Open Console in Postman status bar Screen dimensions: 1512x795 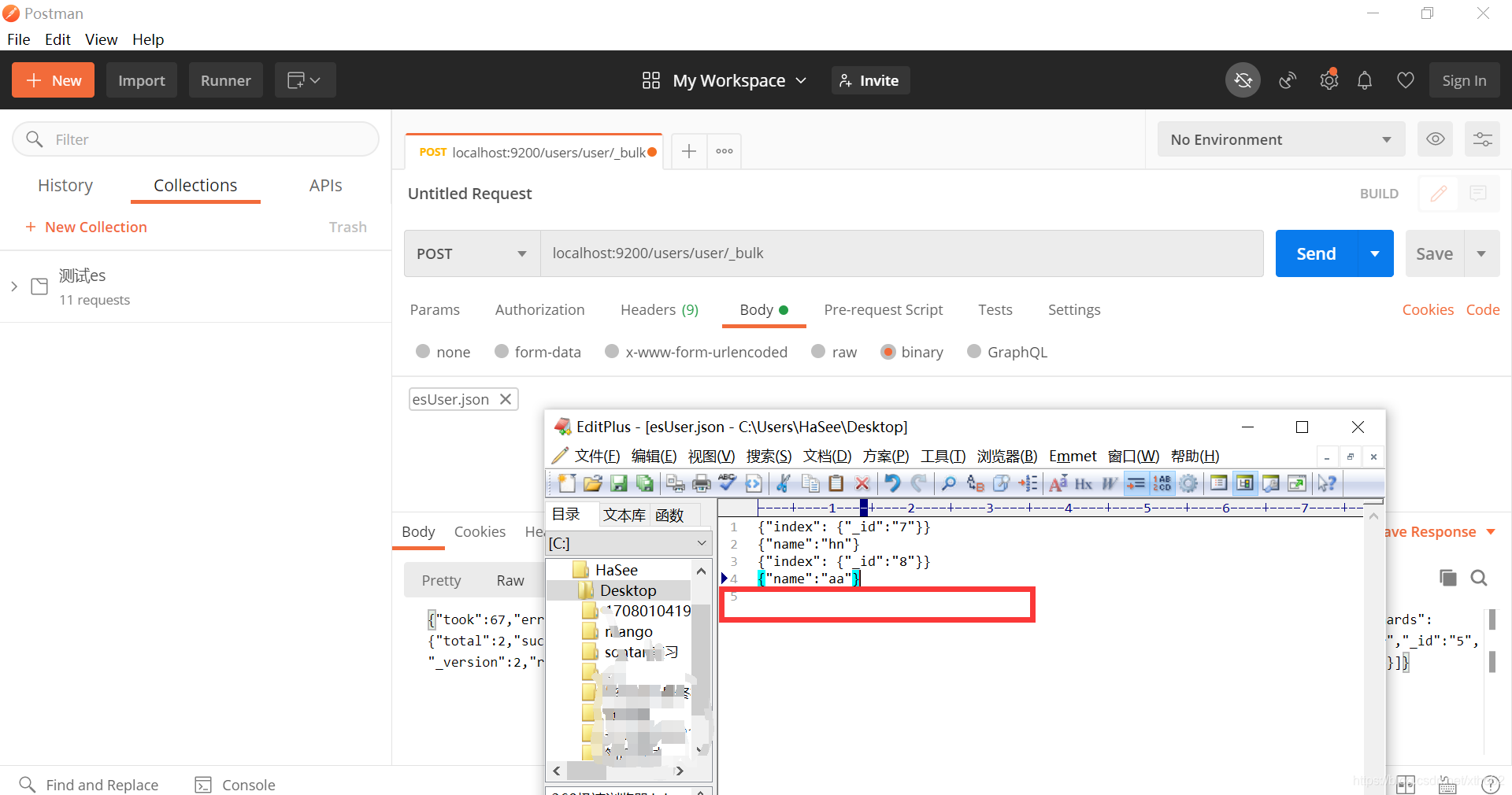pyautogui.click(x=235, y=785)
